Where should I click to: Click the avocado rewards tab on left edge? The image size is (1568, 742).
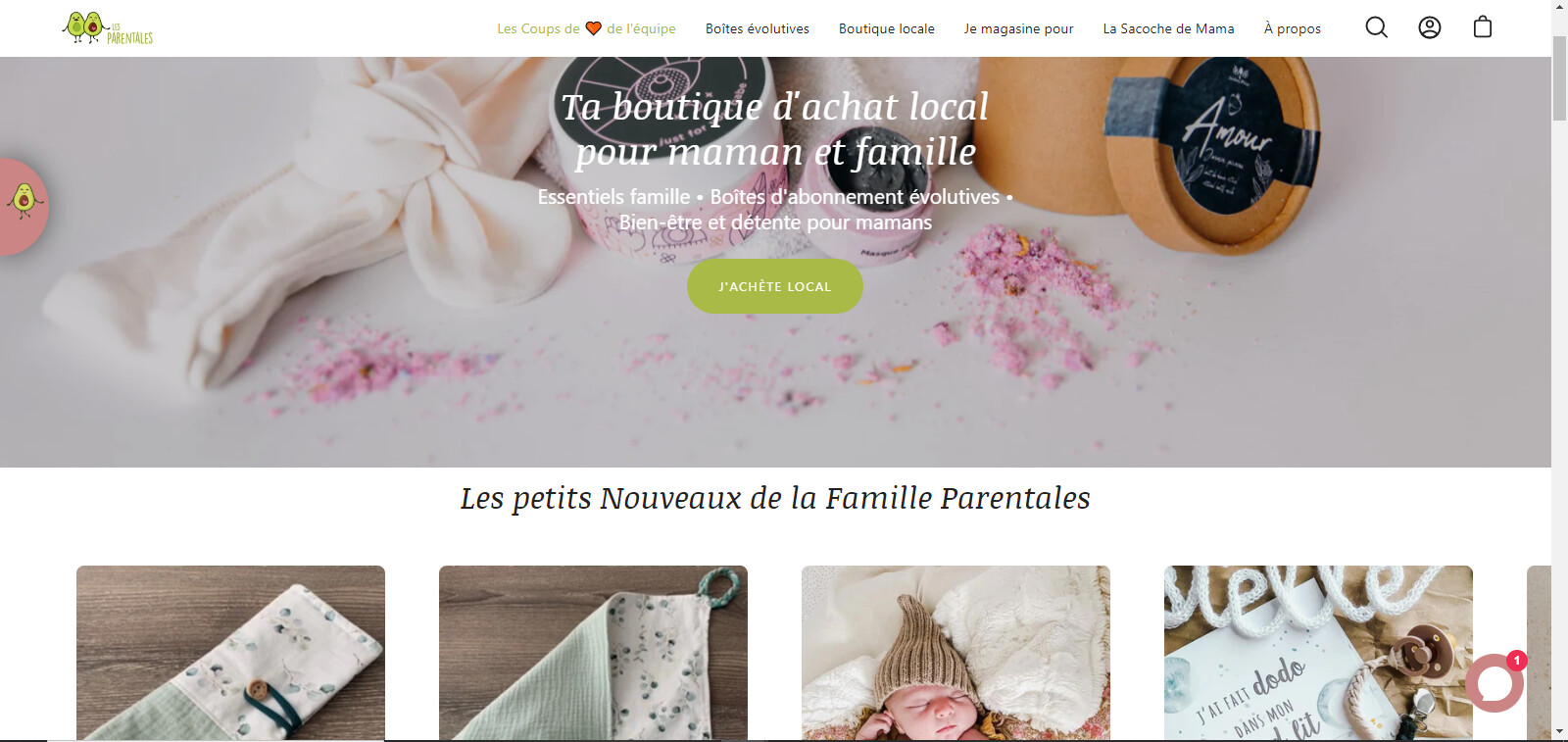coord(23,207)
